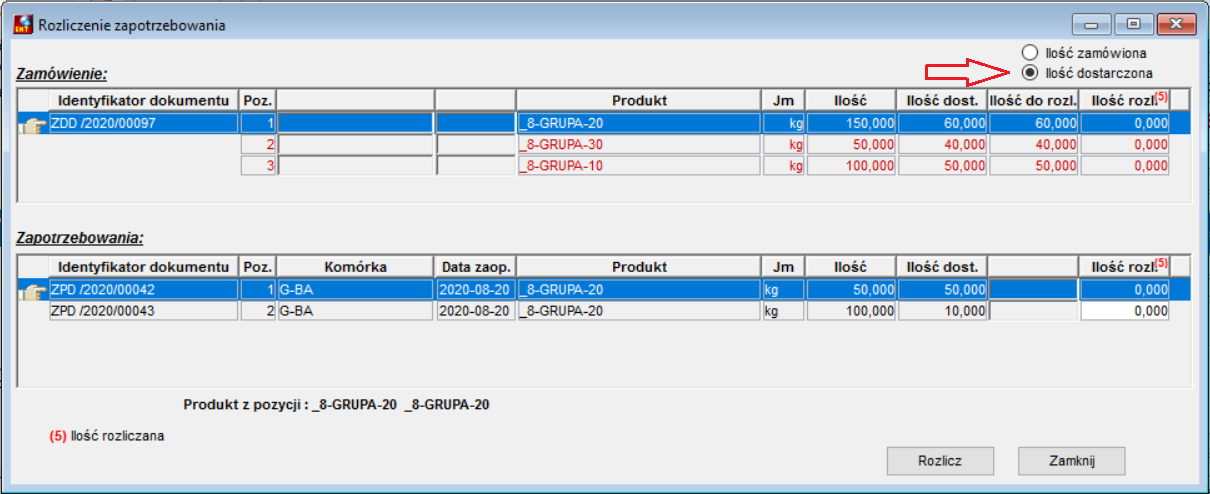
Task: Click the 'Zamówienie:' section label
Action: point(61,73)
